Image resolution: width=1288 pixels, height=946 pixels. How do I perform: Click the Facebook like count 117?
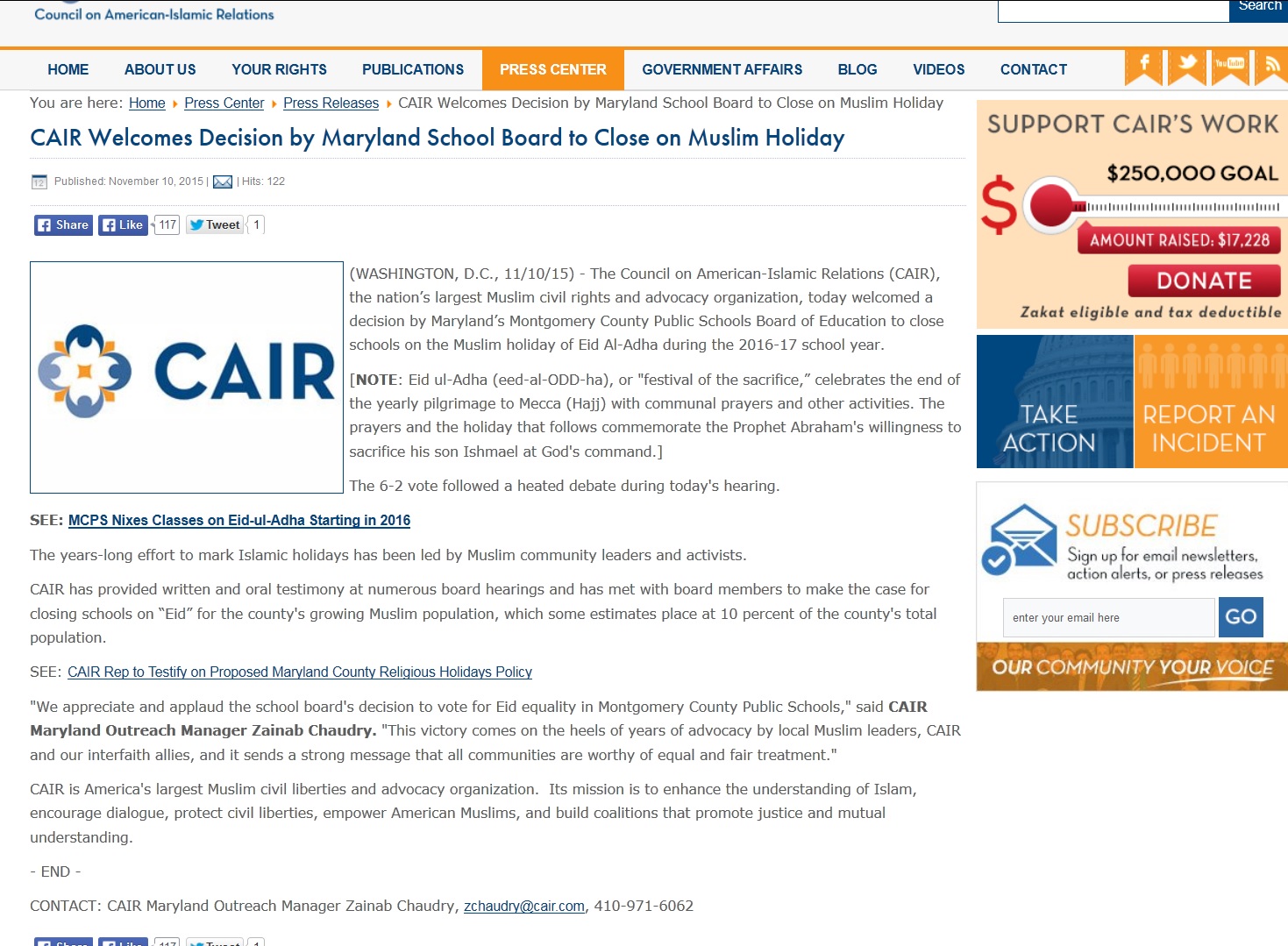(167, 225)
